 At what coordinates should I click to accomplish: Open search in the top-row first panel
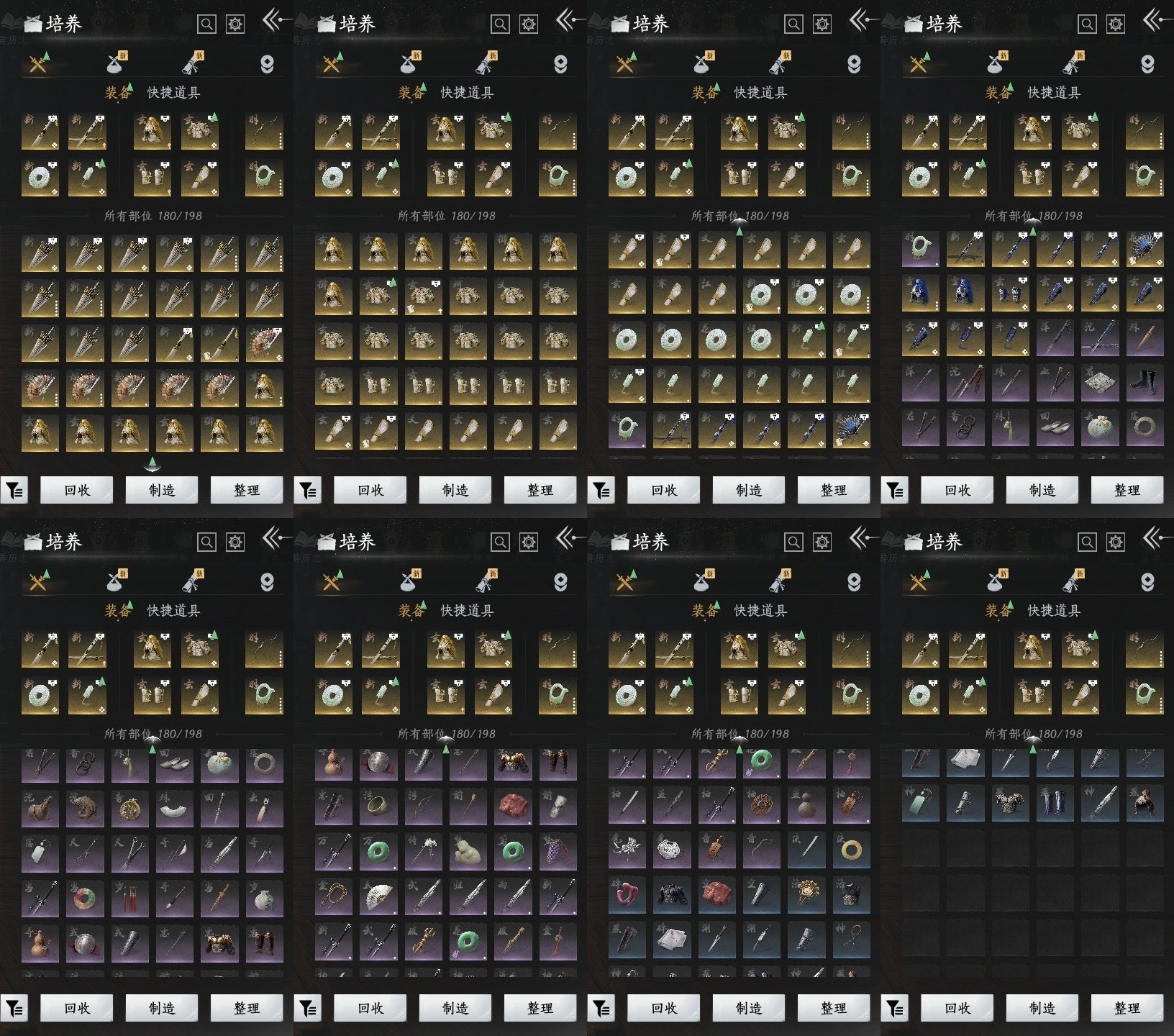coord(206,24)
